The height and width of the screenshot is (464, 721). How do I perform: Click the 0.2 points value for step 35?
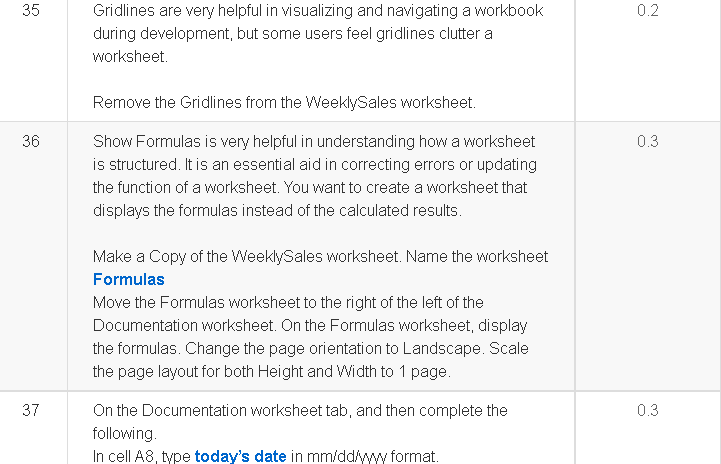coord(647,10)
